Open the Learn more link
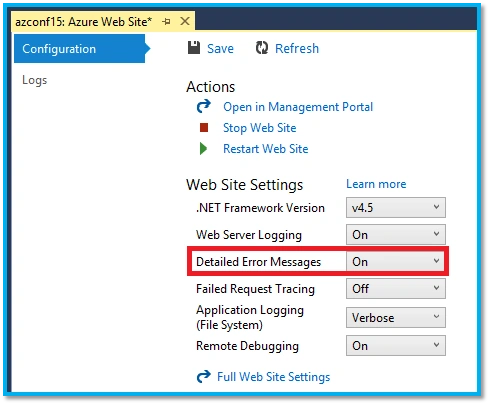Screen dimensions: 490x405 [x=376, y=184]
